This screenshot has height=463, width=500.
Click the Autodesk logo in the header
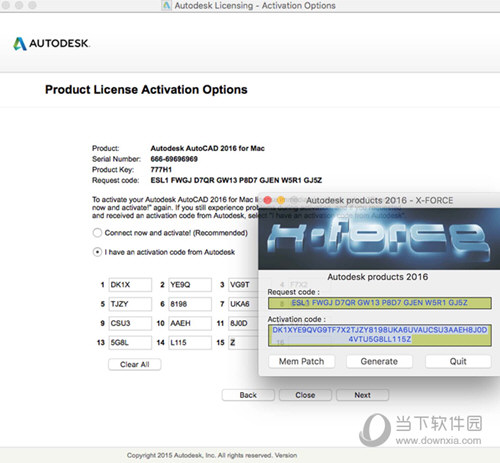pos(51,43)
